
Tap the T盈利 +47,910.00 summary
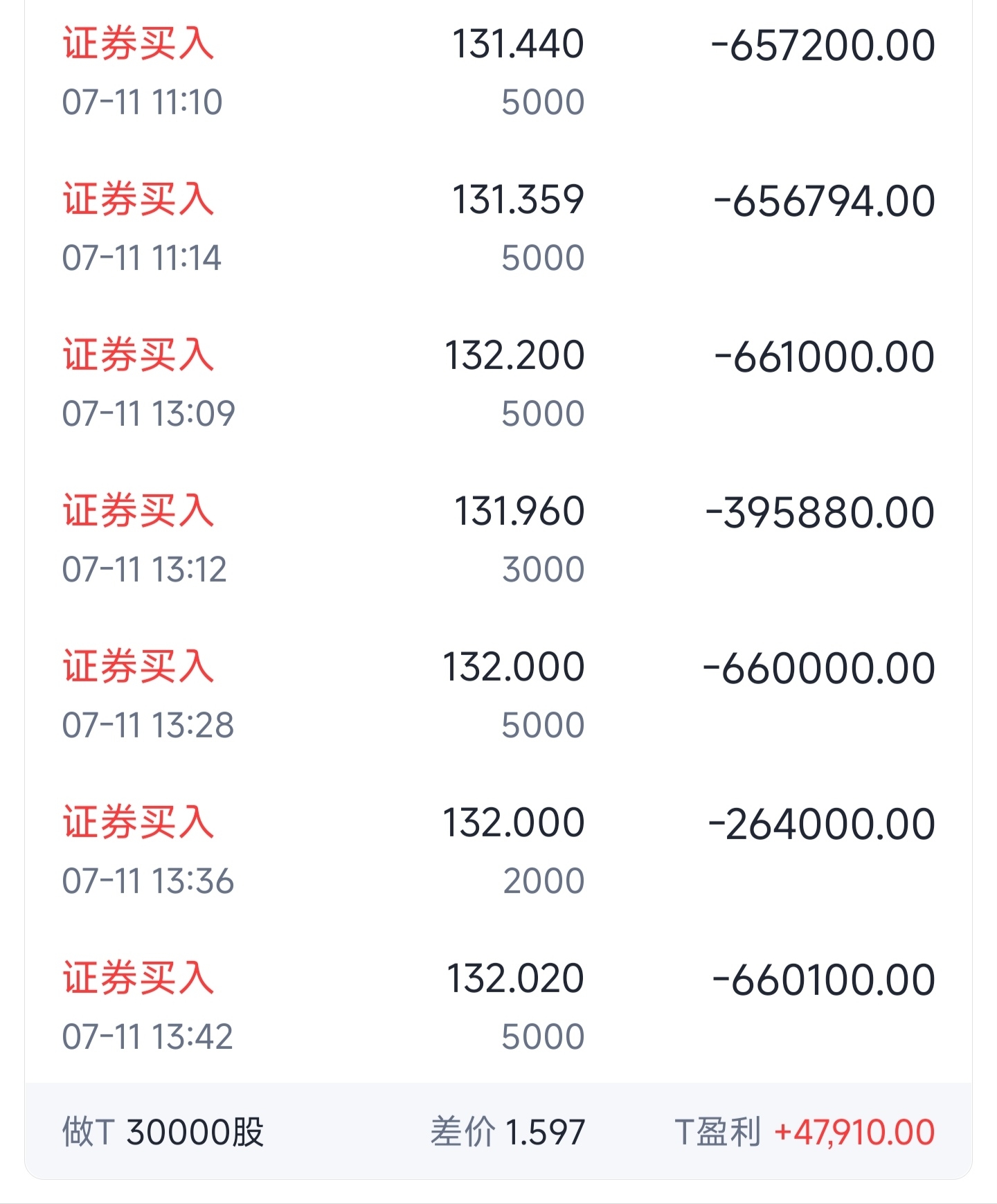coord(805,1133)
